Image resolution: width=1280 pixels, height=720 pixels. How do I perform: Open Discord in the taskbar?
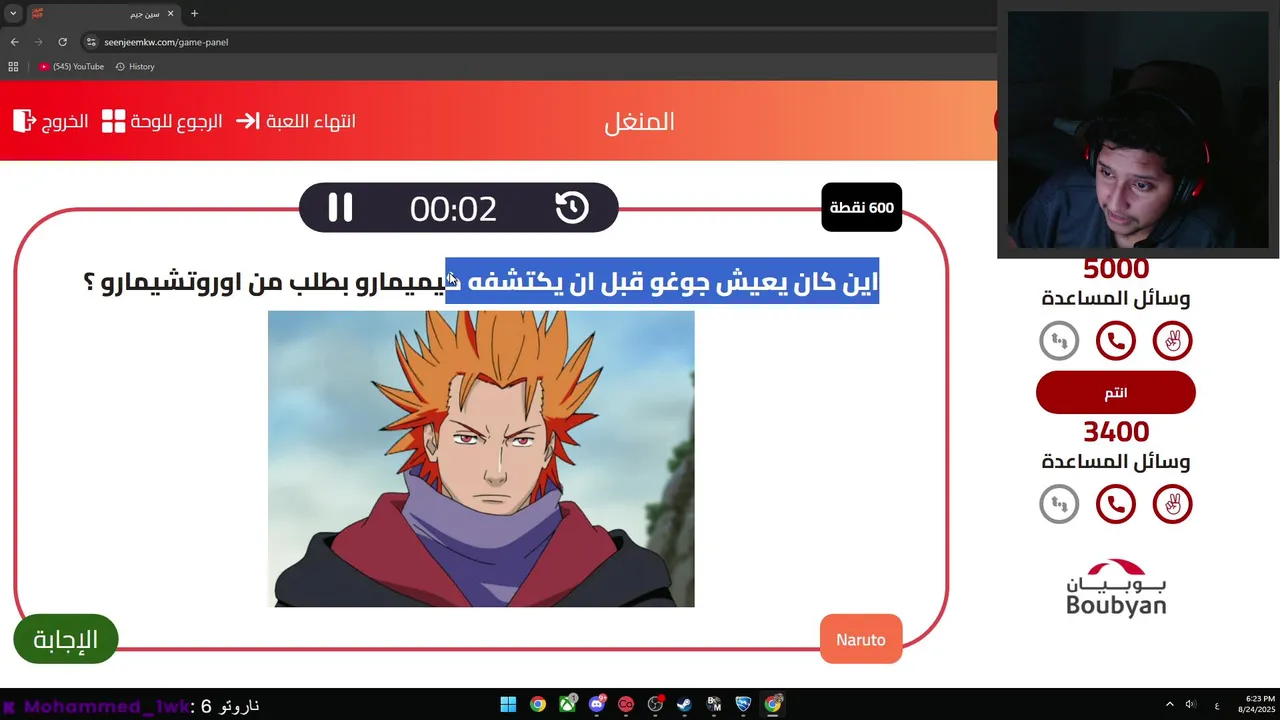pos(597,704)
